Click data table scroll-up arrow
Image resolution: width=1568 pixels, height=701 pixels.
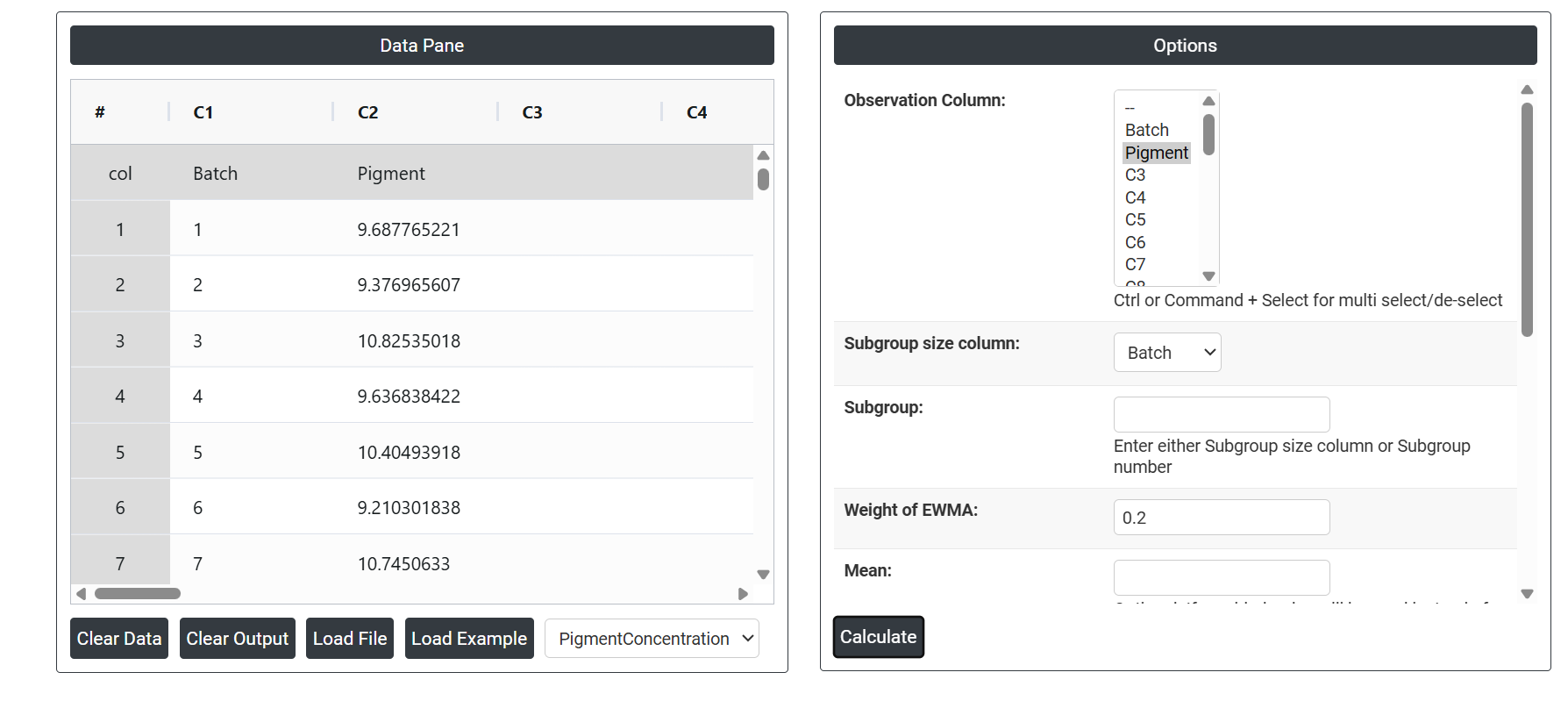(x=763, y=155)
